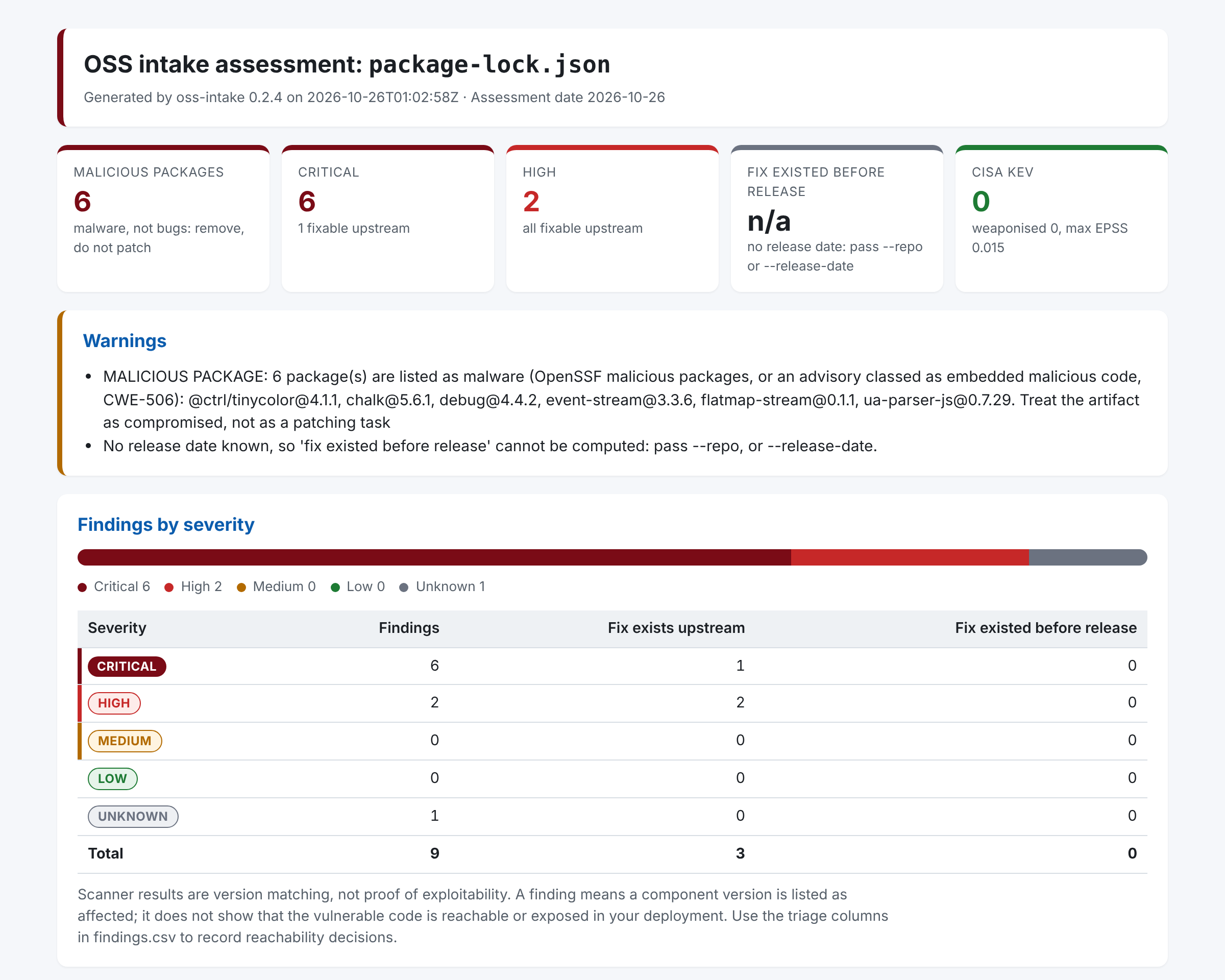
Task: Click the Unknown 1 legend dot
Action: (404, 587)
